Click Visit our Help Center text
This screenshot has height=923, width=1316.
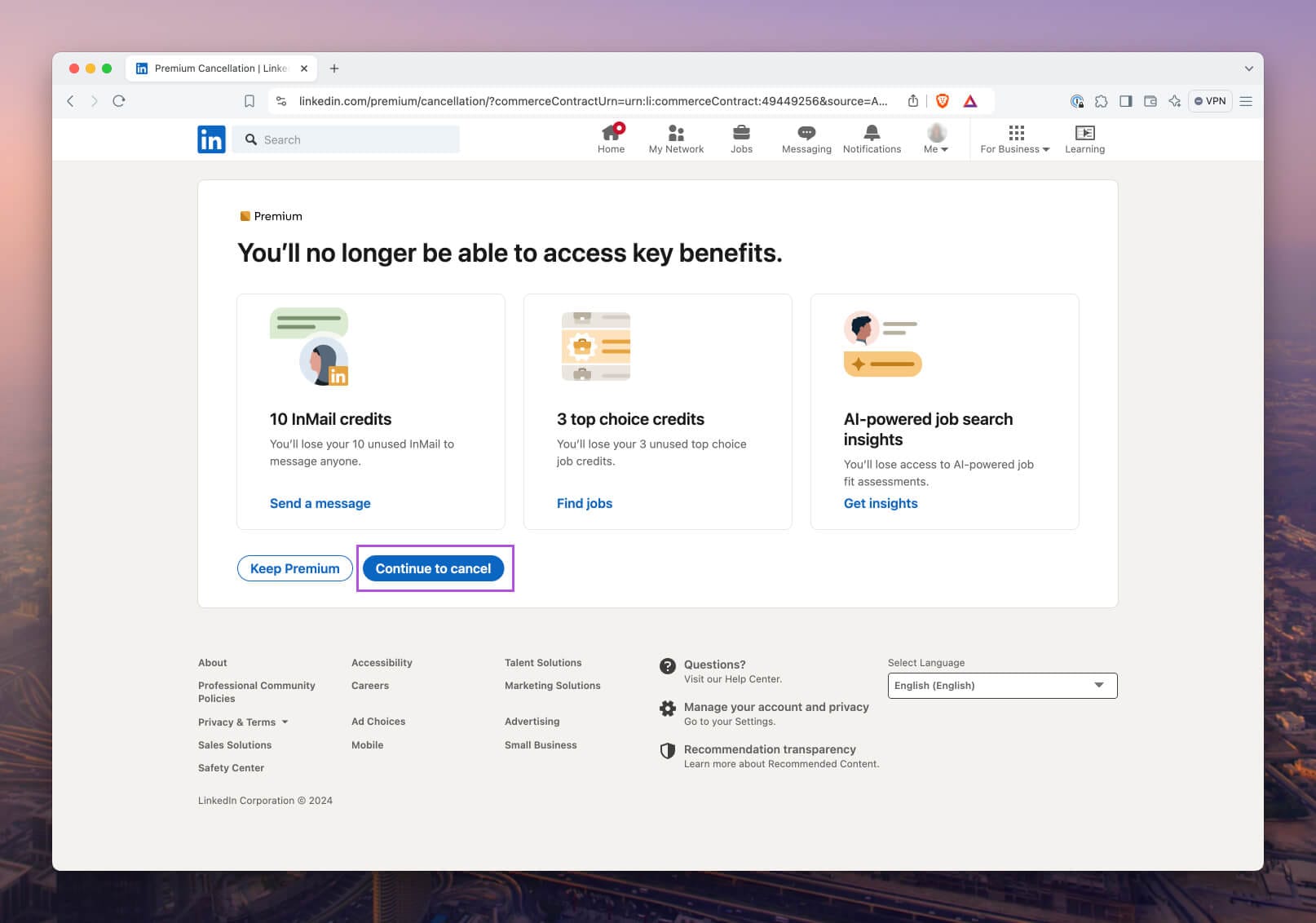point(733,679)
